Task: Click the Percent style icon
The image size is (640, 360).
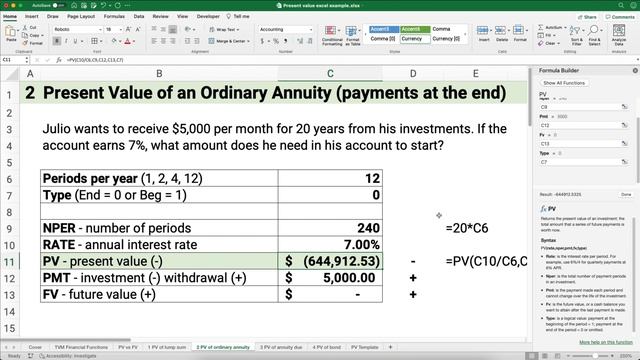Action: tap(276, 41)
